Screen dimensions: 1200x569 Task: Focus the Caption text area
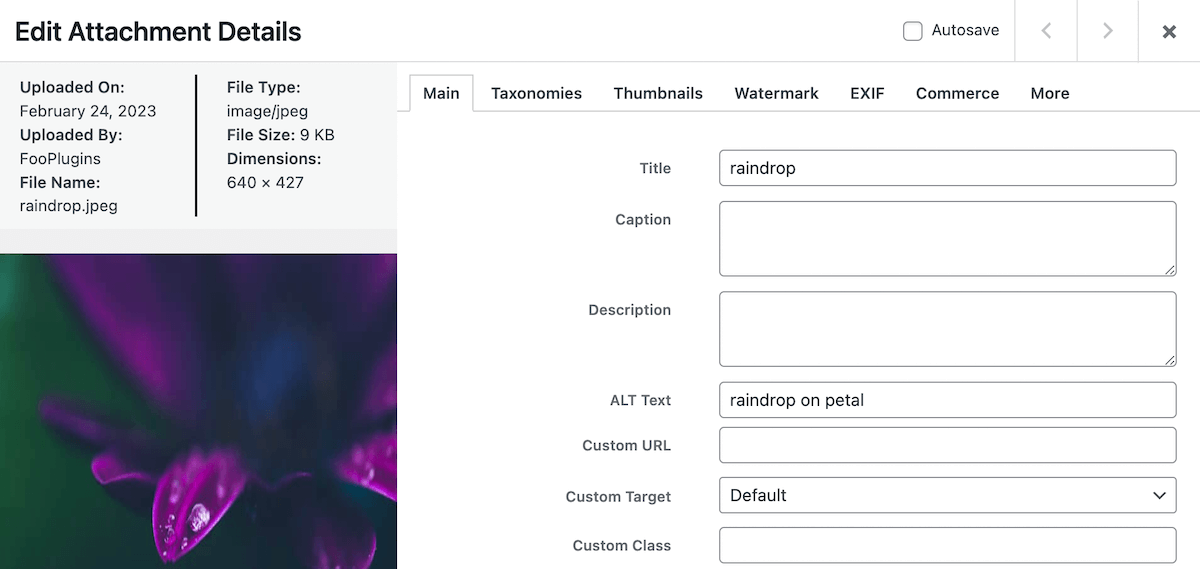point(947,238)
